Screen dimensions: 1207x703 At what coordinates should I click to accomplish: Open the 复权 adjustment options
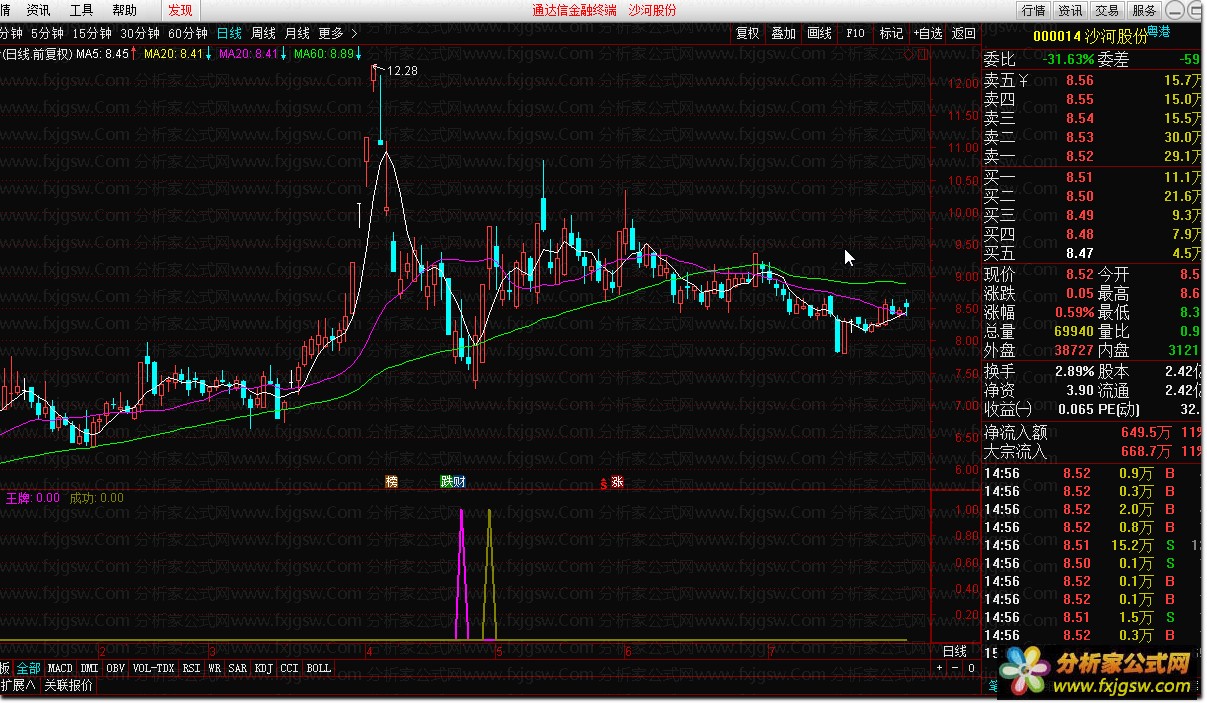pyautogui.click(x=748, y=33)
